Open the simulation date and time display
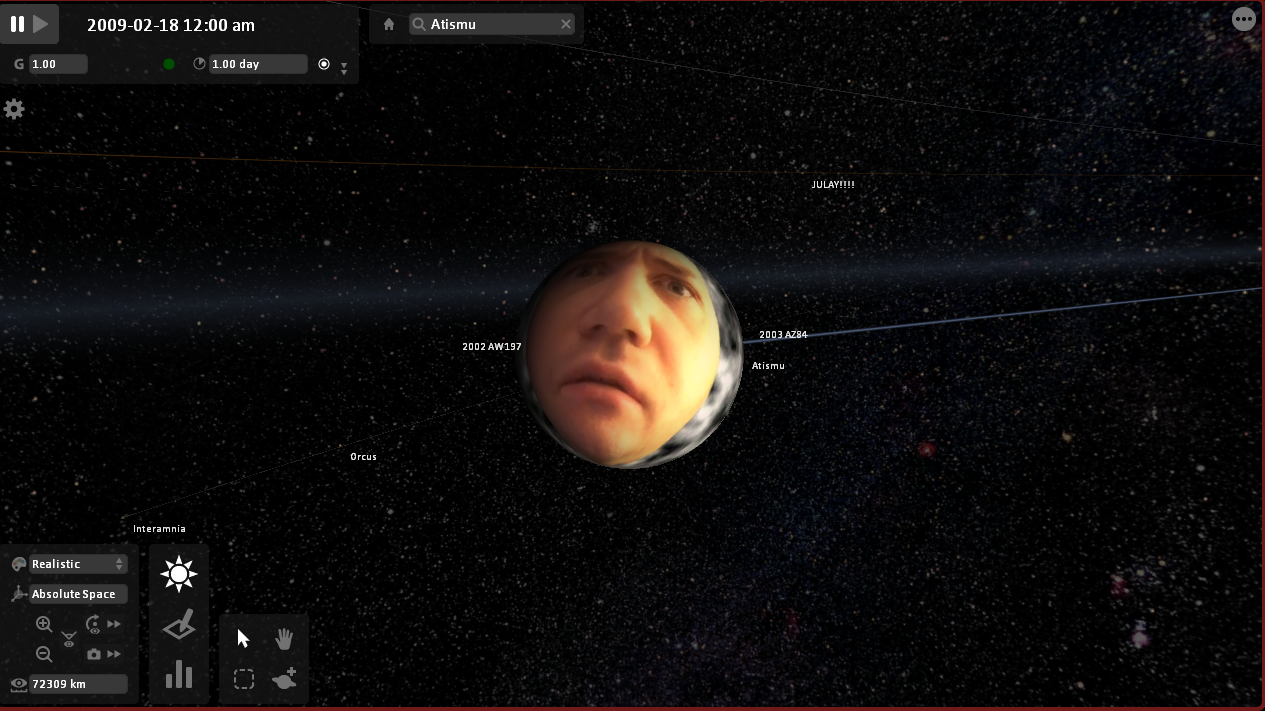The image size is (1265, 711). [x=171, y=25]
